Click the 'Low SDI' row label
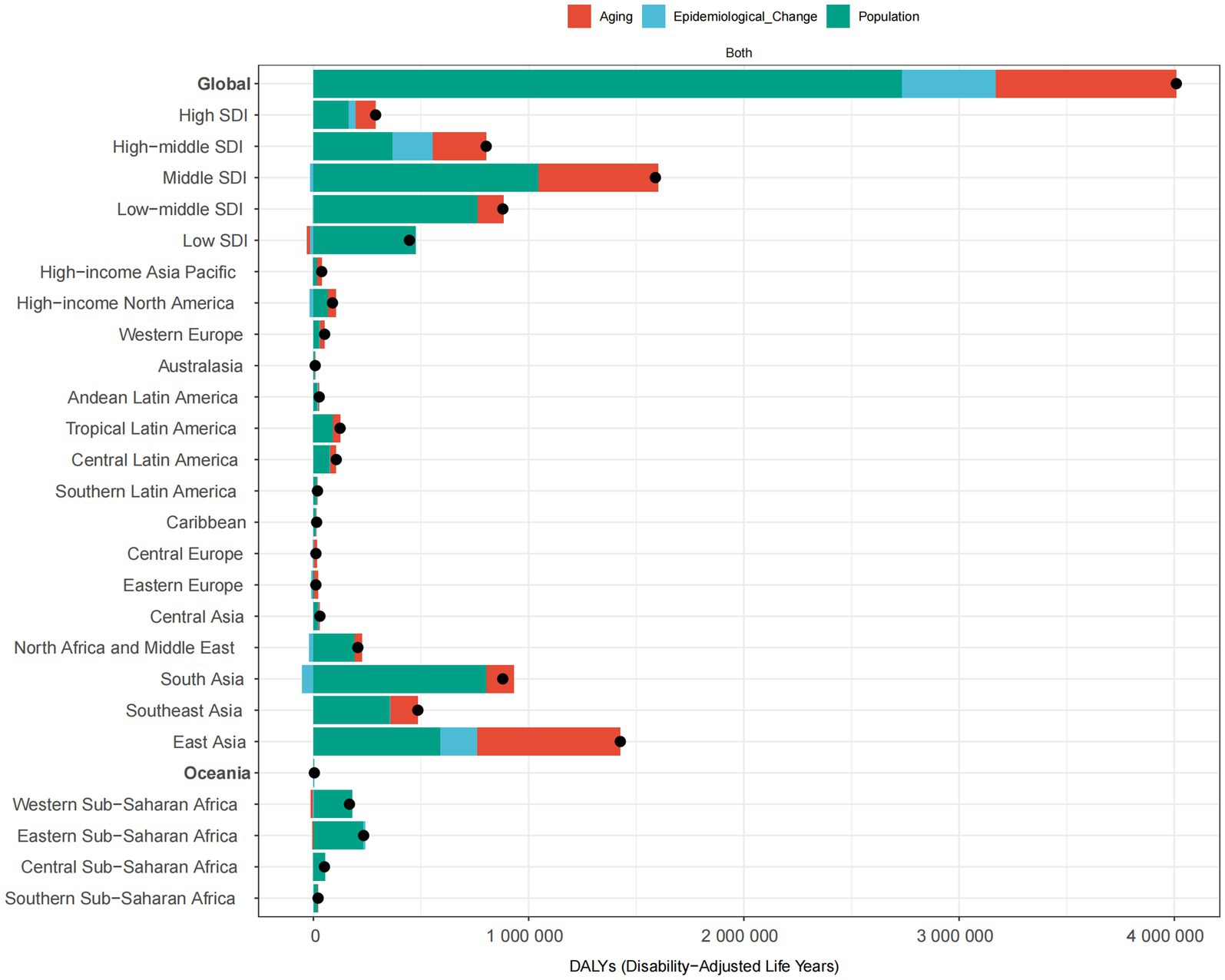Screen dimensions: 1225x980 [215, 240]
